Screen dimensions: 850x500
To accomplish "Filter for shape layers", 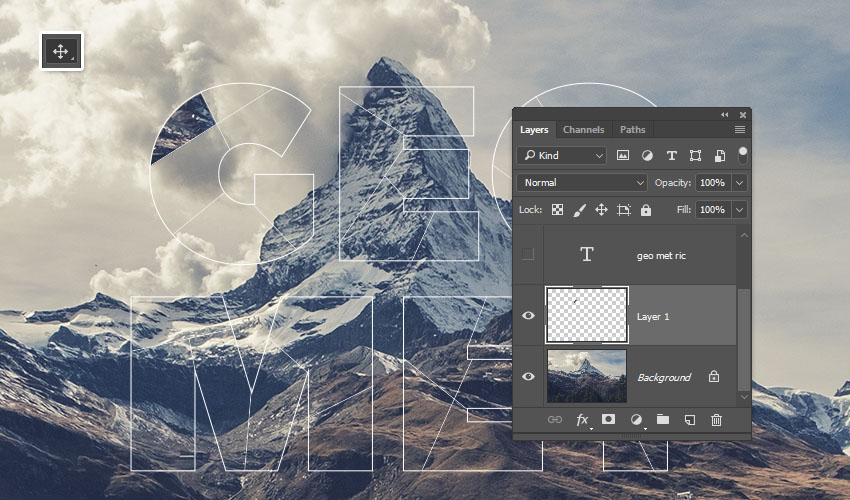I will 696,156.
